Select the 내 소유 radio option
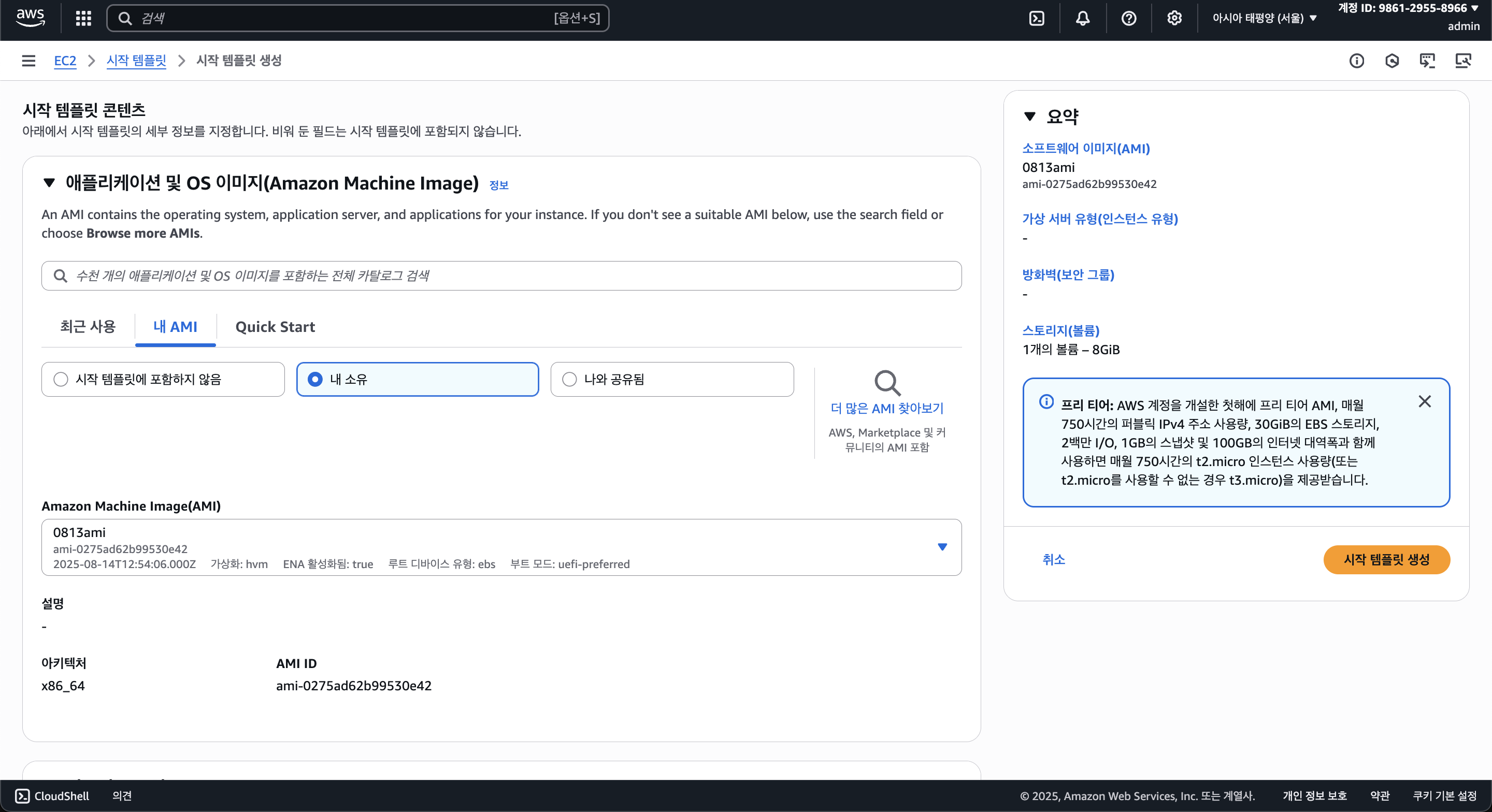This screenshot has height=812, width=1492. click(315, 380)
